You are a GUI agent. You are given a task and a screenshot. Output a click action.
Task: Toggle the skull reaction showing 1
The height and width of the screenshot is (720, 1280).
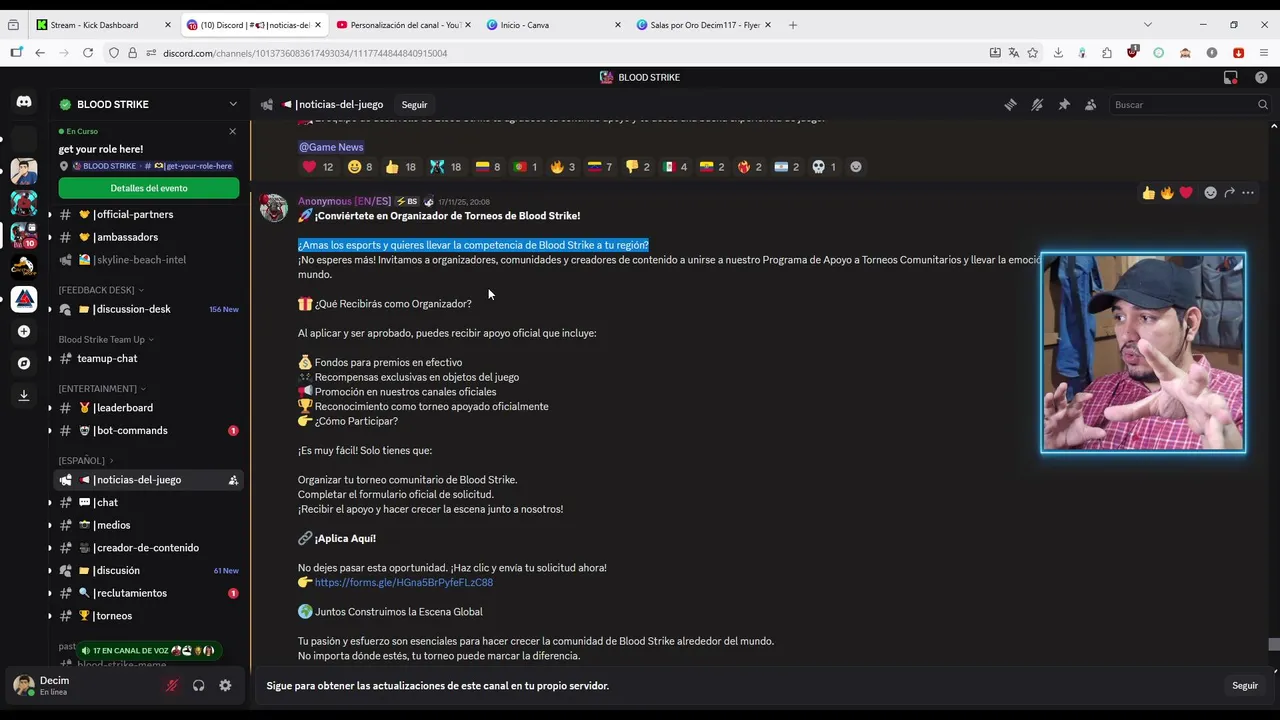pyautogui.click(x=823, y=167)
